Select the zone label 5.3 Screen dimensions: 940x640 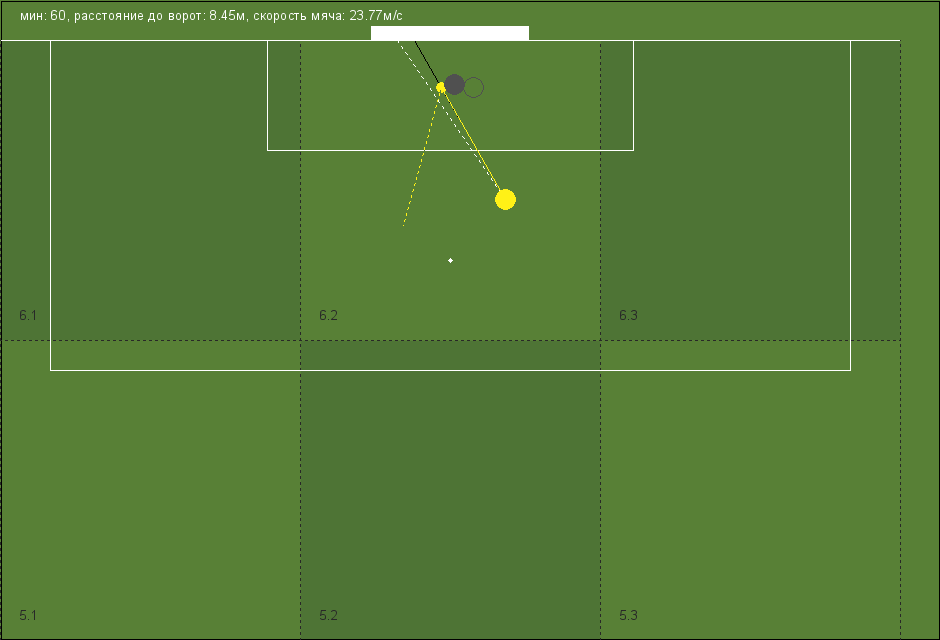point(628,615)
